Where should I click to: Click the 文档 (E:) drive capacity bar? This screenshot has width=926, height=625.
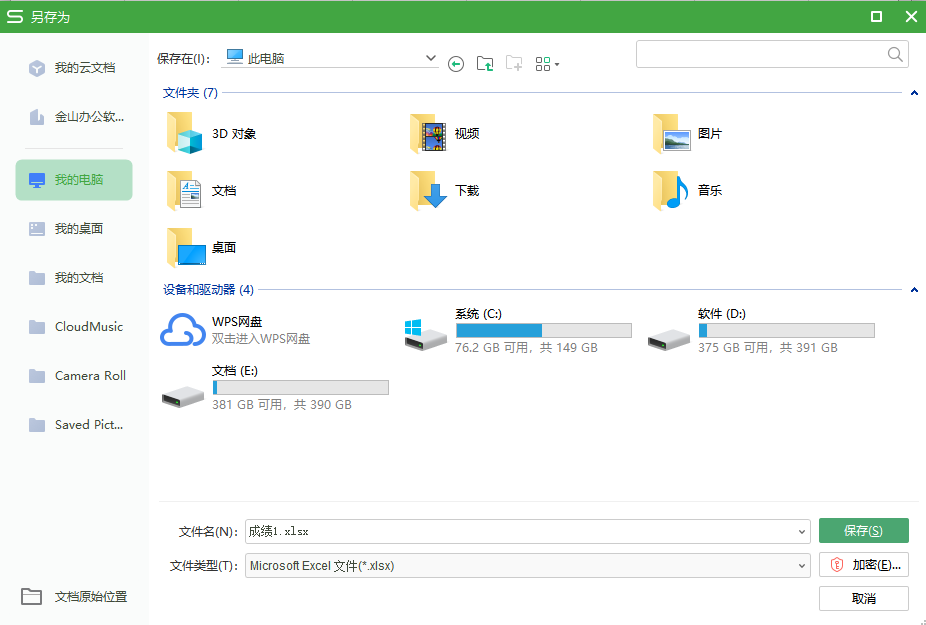click(x=300, y=387)
